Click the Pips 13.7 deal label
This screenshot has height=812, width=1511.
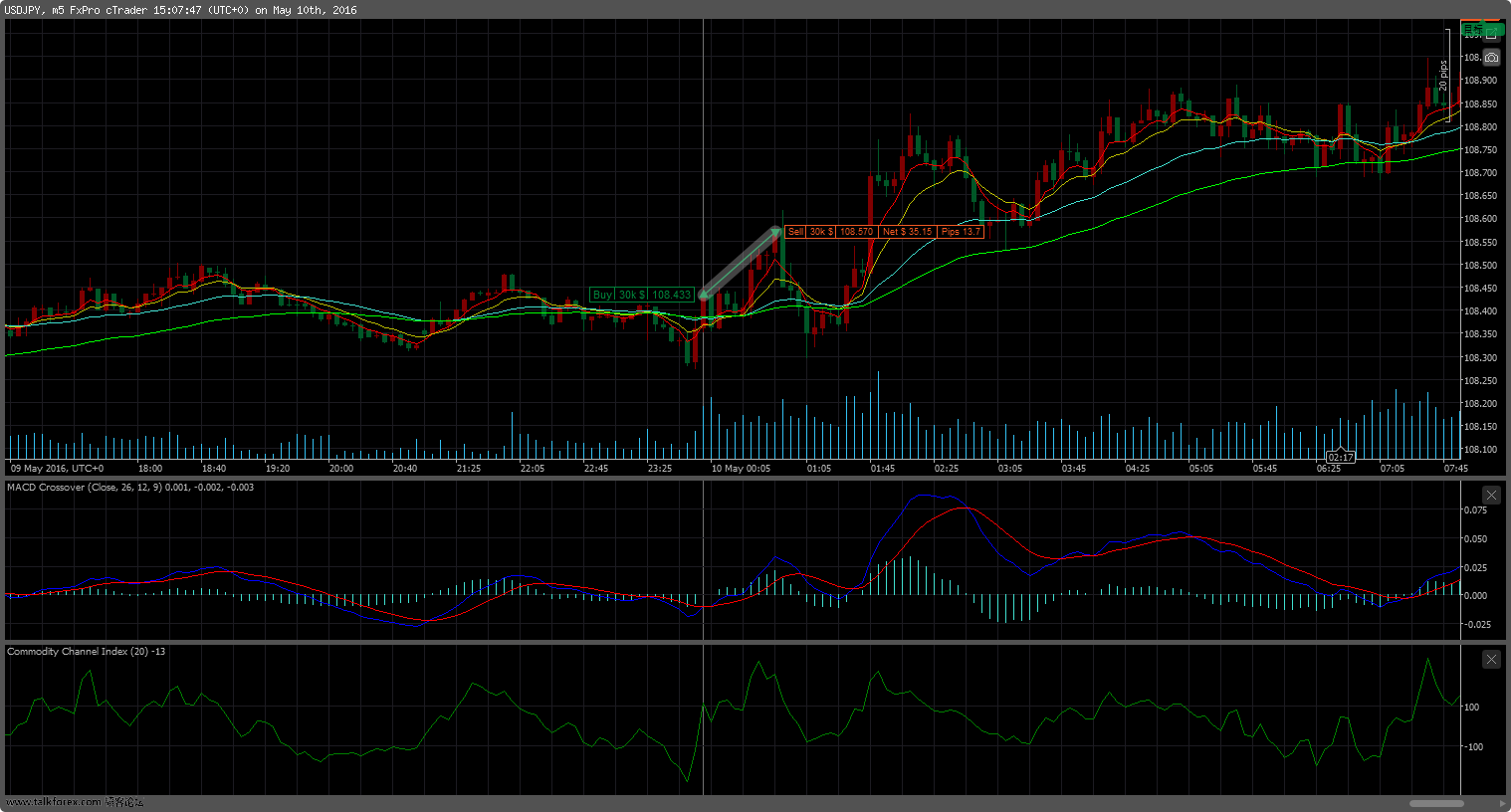tap(961, 231)
